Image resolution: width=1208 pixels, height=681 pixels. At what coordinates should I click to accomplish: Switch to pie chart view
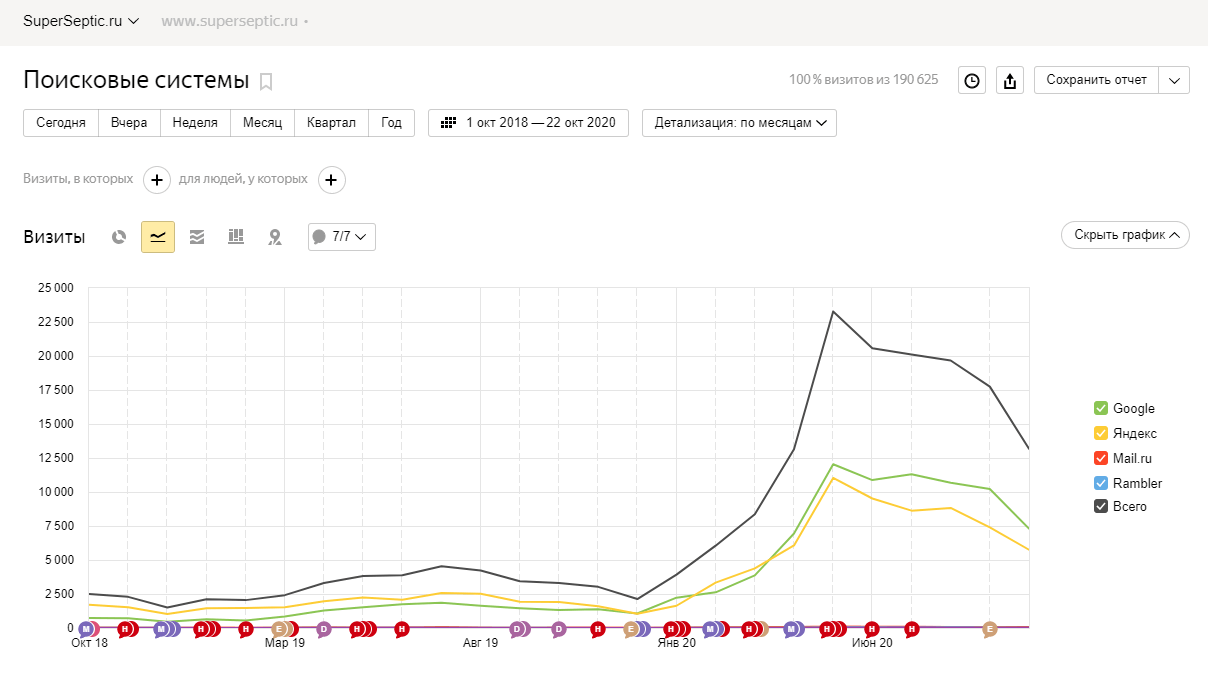(119, 237)
